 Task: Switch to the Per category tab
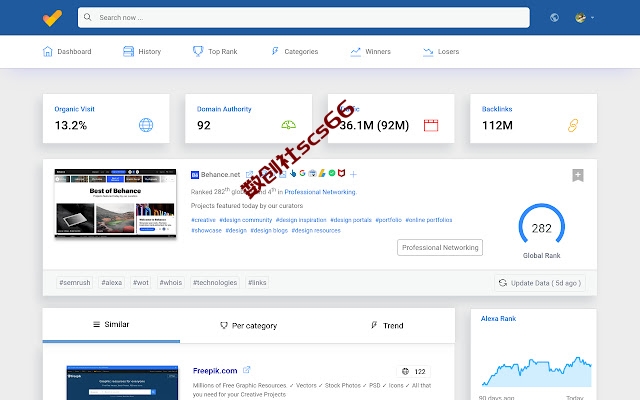point(249,325)
